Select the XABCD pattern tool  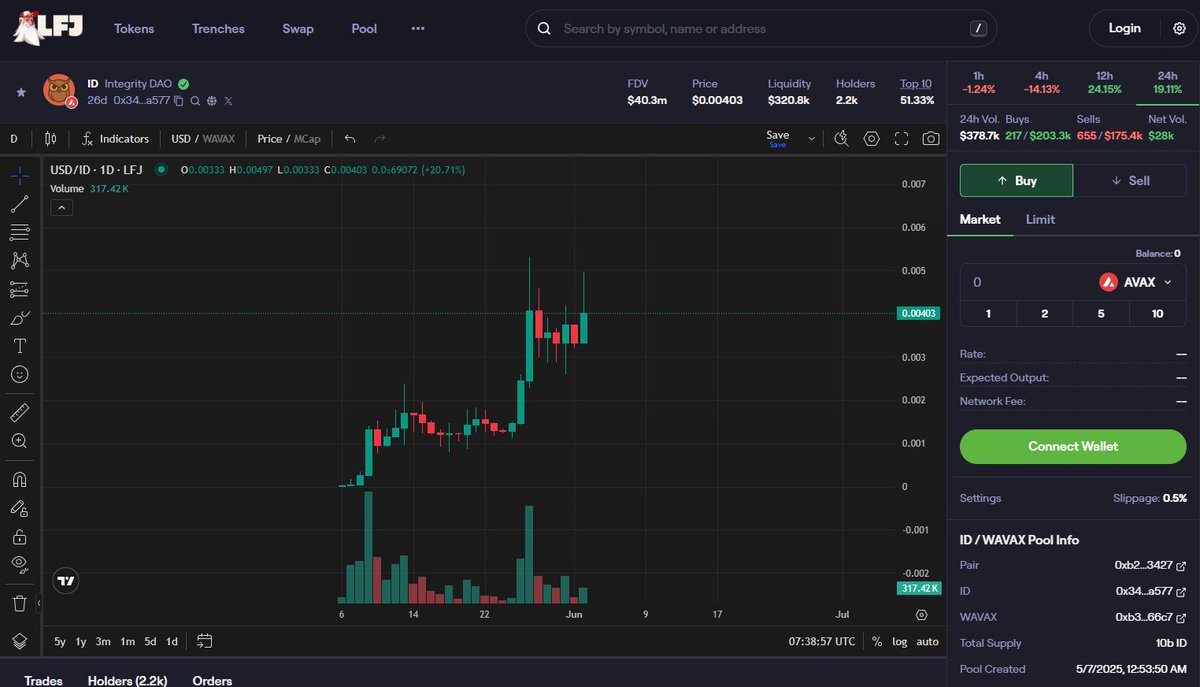click(x=19, y=261)
